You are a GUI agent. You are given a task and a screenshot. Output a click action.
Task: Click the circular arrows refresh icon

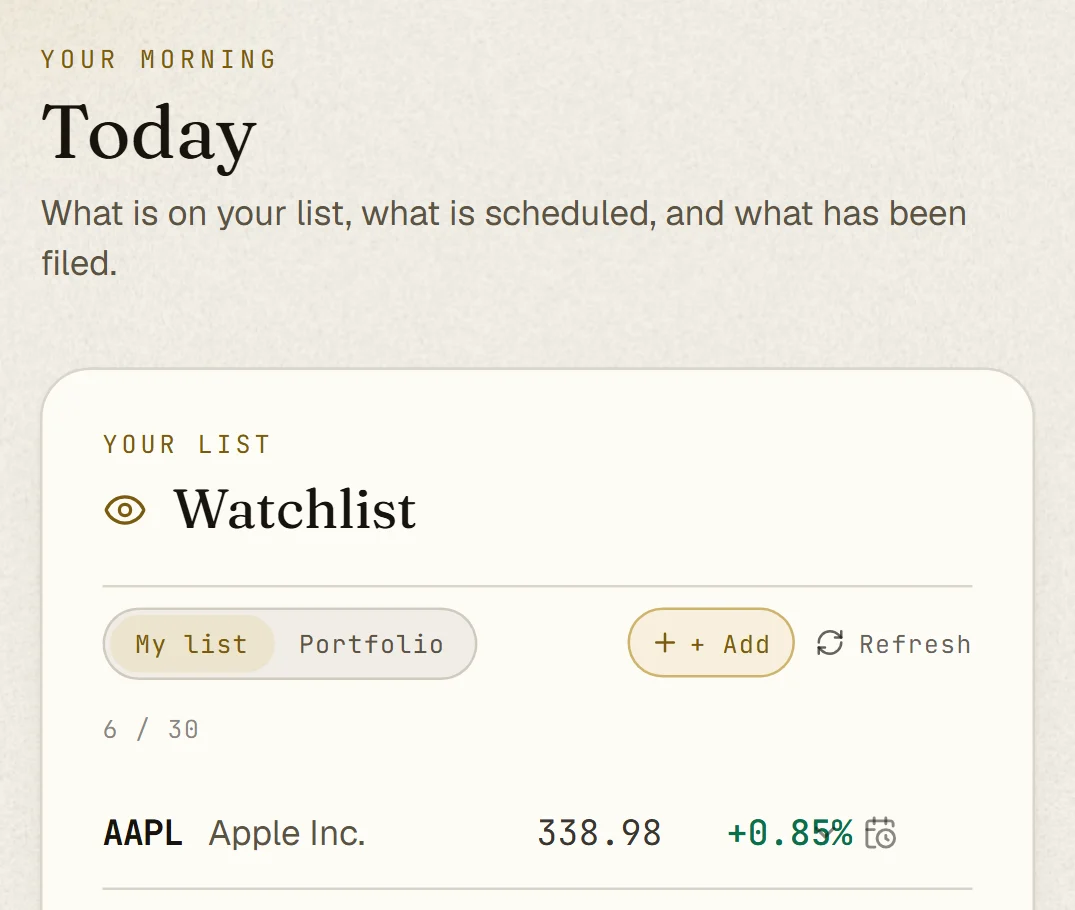tap(830, 643)
